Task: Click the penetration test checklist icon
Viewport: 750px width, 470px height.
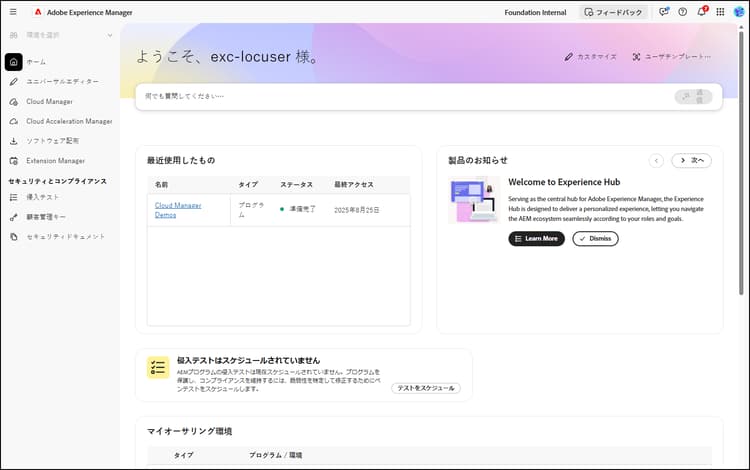Action: tap(14, 197)
